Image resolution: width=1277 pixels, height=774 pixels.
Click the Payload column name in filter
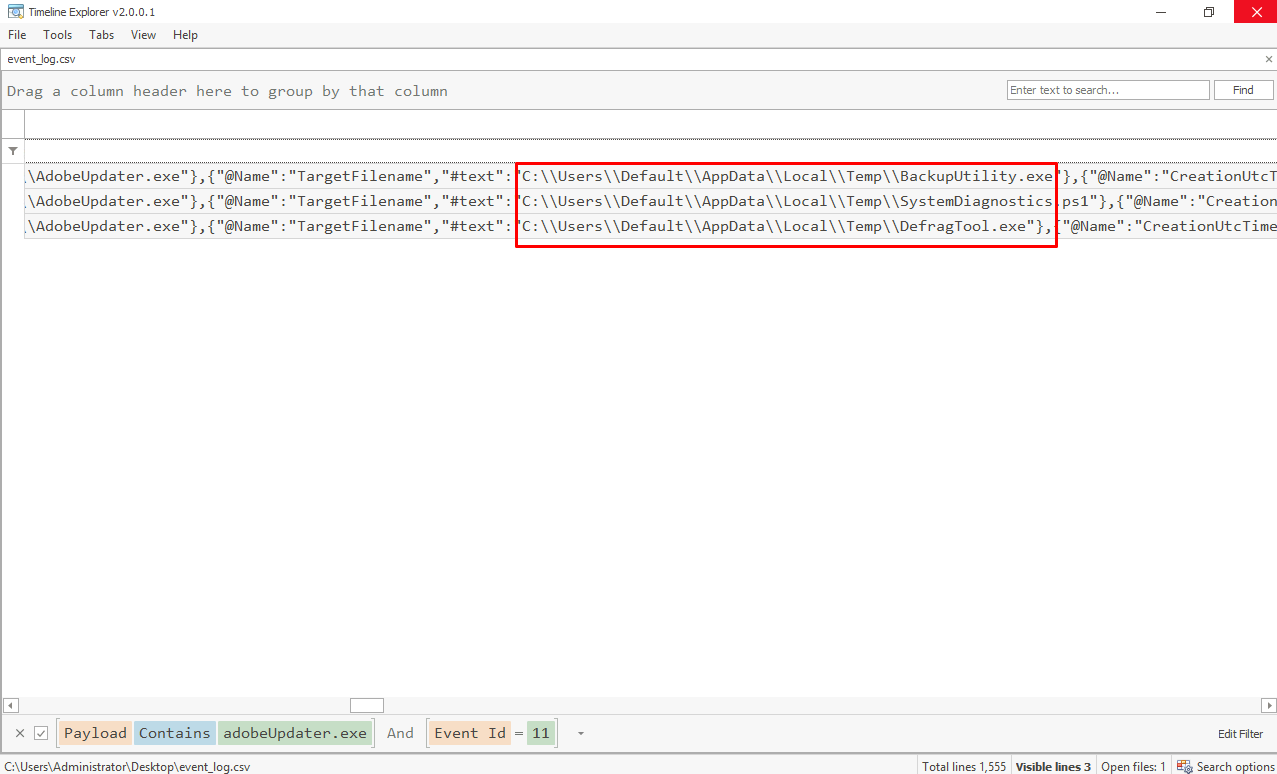pos(95,733)
